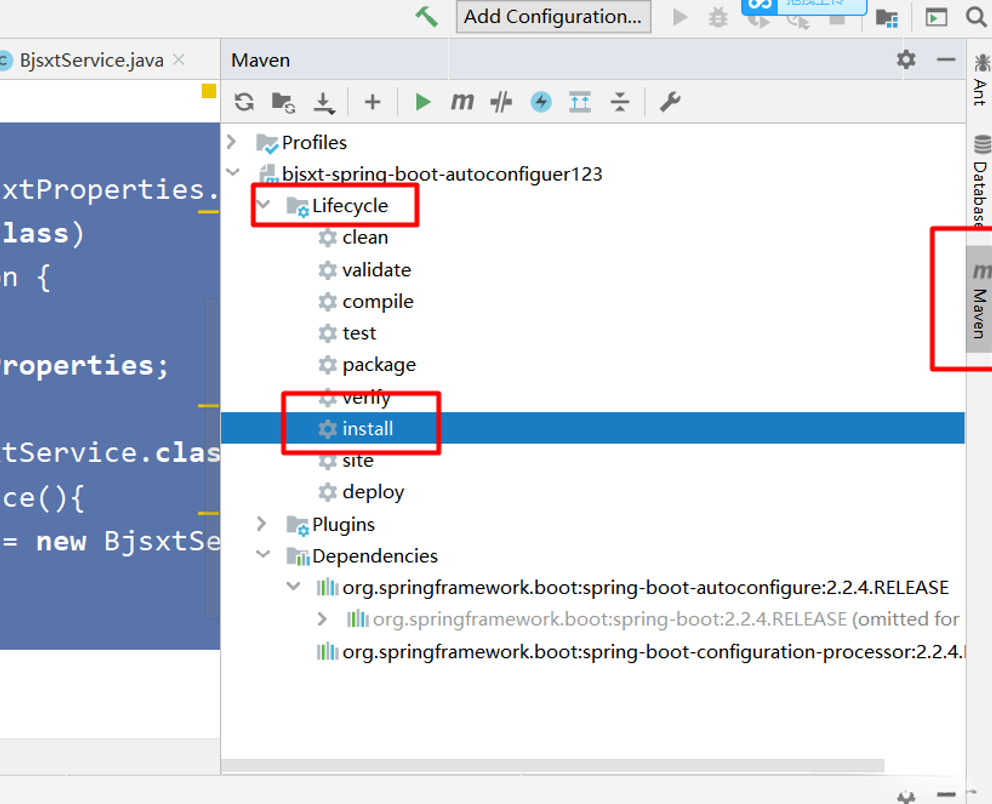992x804 pixels.
Task: Open the Ant side tool tab
Action: pos(980,80)
